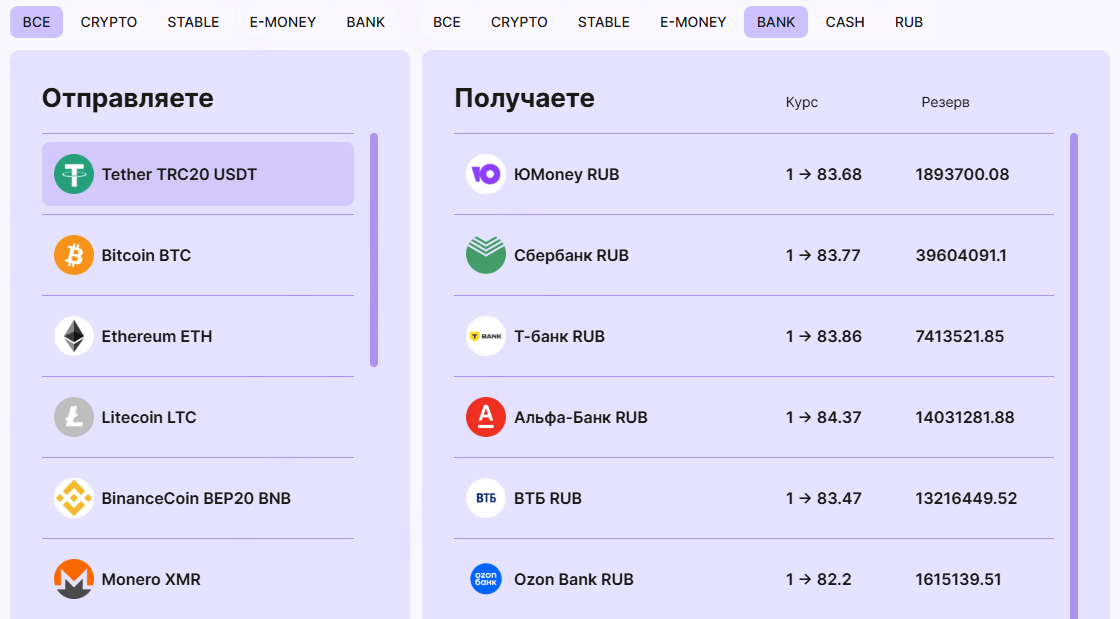Click the receive list vertical scrollbar

tap(1074, 376)
